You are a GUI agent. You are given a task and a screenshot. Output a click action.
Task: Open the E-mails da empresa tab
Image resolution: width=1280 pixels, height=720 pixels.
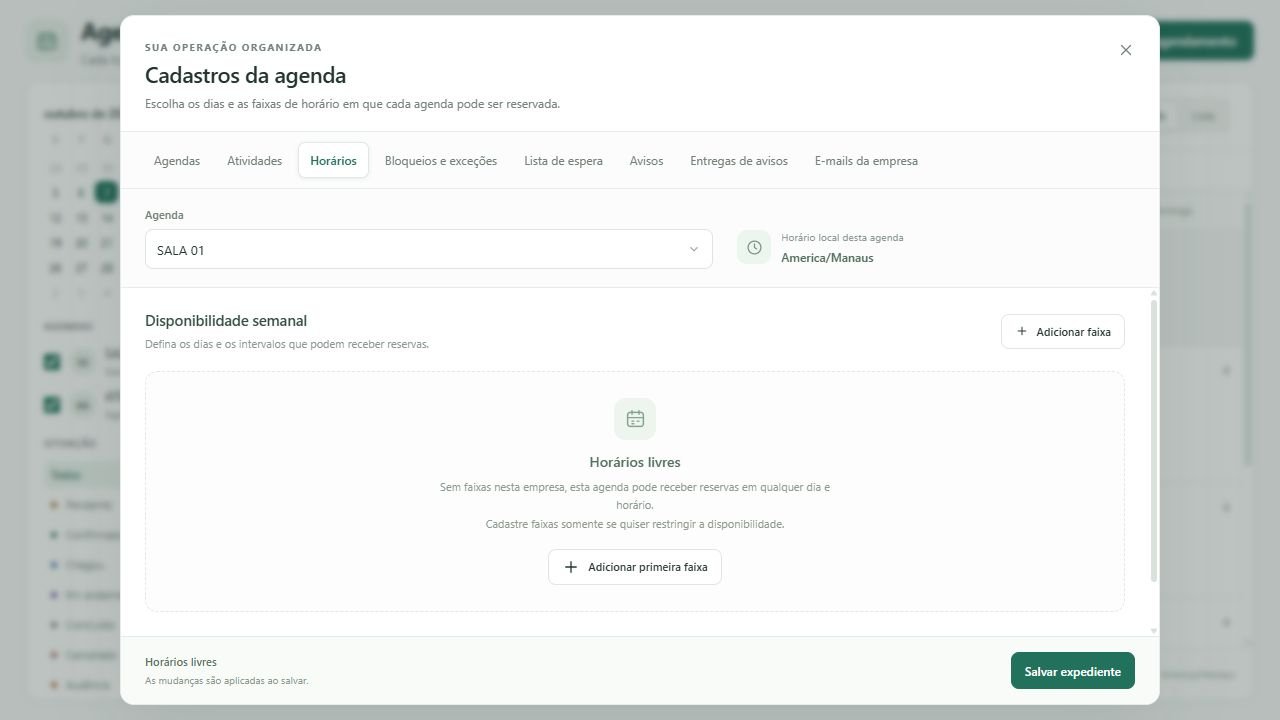[x=866, y=161]
